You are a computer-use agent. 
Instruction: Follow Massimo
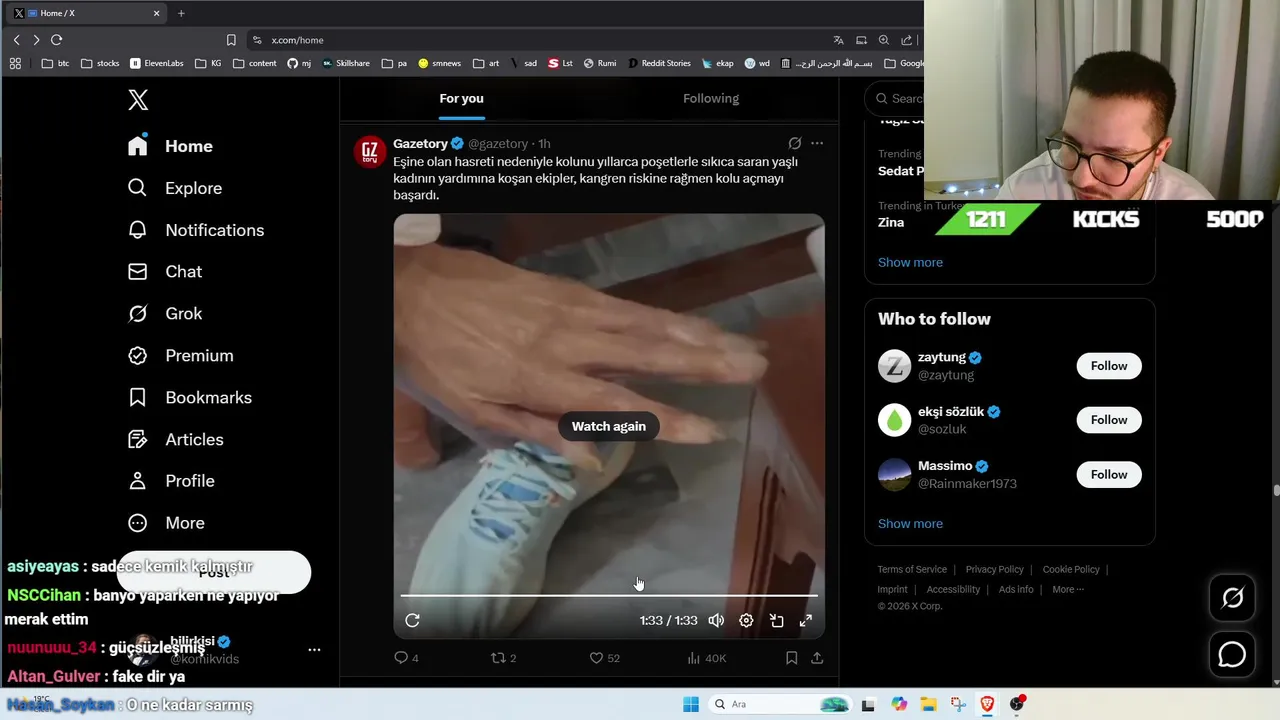(1109, 475)
